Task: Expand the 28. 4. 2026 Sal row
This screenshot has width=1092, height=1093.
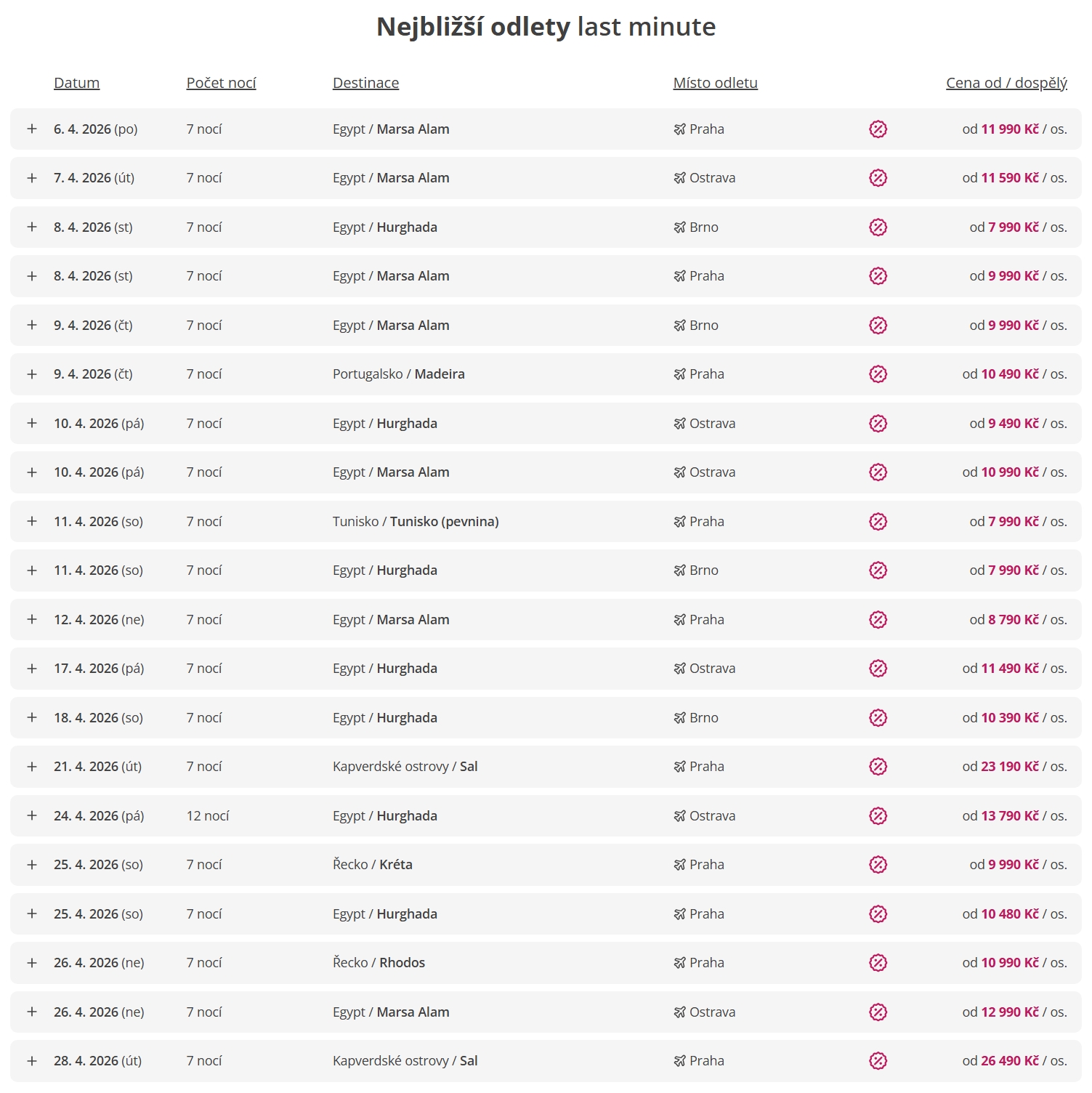Action: click(x=32, y=1061)
